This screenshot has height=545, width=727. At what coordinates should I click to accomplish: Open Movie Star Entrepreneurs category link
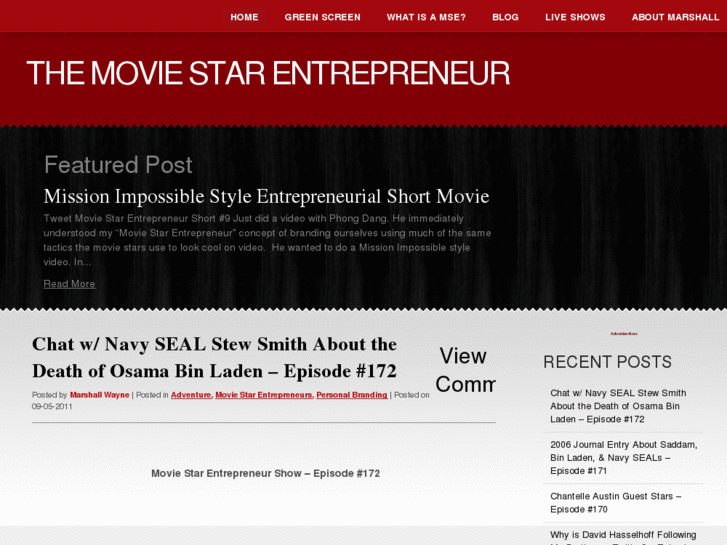pos(264,395)
